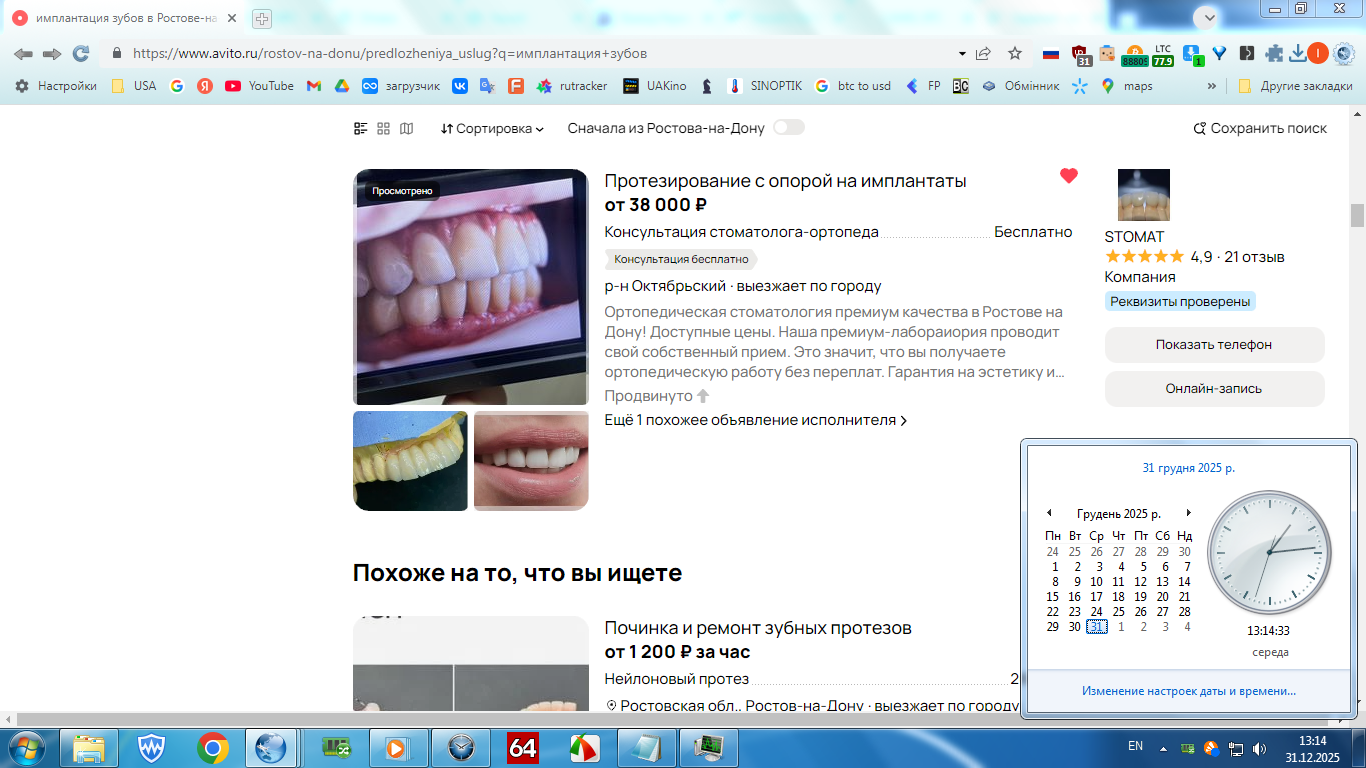Open 'Починка и ремонт зубных протезов' listing
The image size is (1366, 768).
pyautogui.click(x=758, y=628)
